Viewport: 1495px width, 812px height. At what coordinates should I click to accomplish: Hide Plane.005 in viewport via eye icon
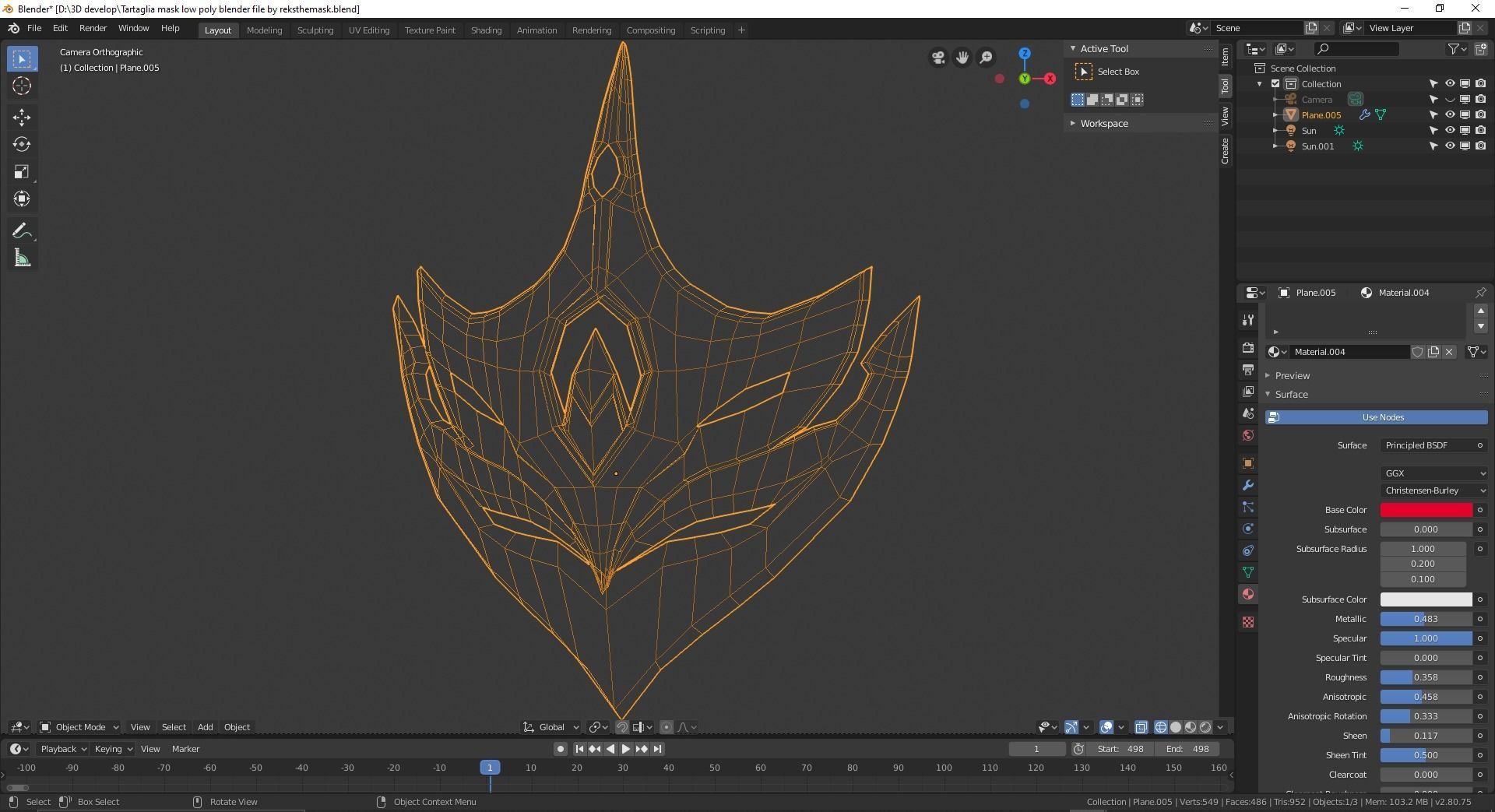pos(1450,115)
